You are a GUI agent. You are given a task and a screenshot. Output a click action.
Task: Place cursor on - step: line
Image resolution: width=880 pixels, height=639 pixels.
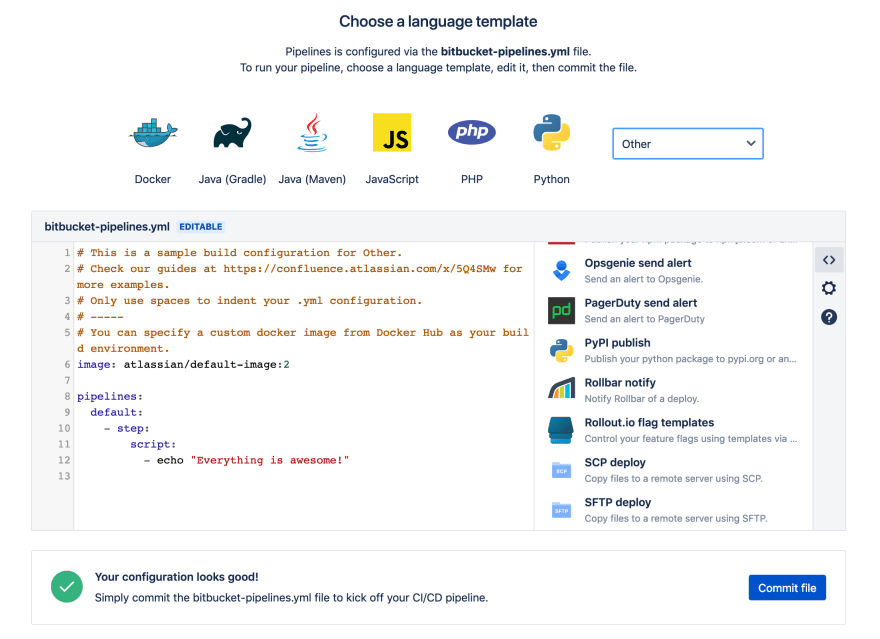pos(127,428)
